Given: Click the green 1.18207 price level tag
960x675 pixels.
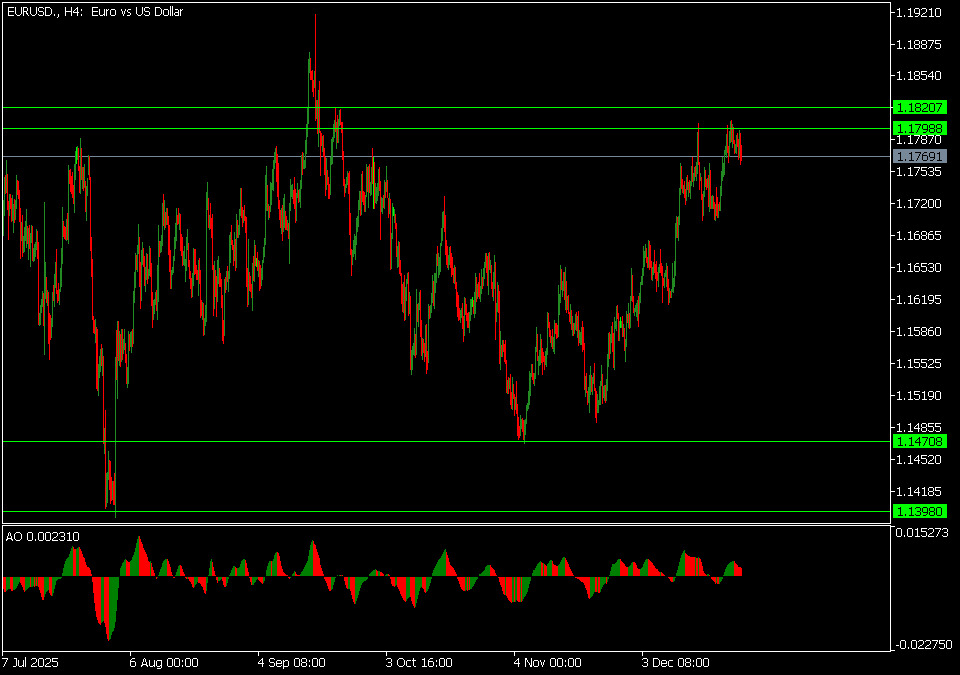Looking at the screenshot, I should point(918,107).
